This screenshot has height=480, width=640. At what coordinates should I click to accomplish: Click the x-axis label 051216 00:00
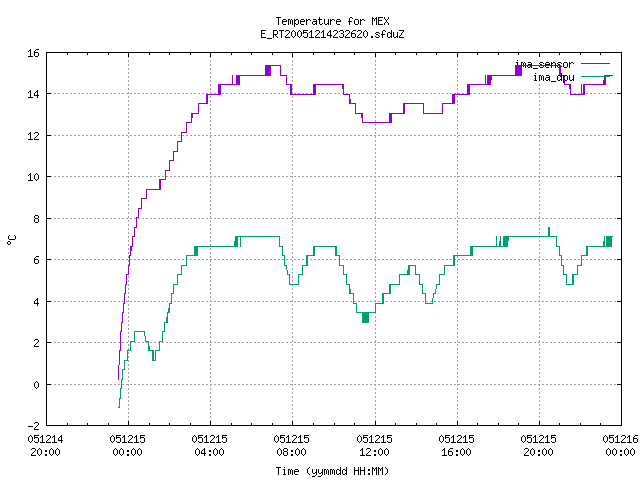point(620,445)
